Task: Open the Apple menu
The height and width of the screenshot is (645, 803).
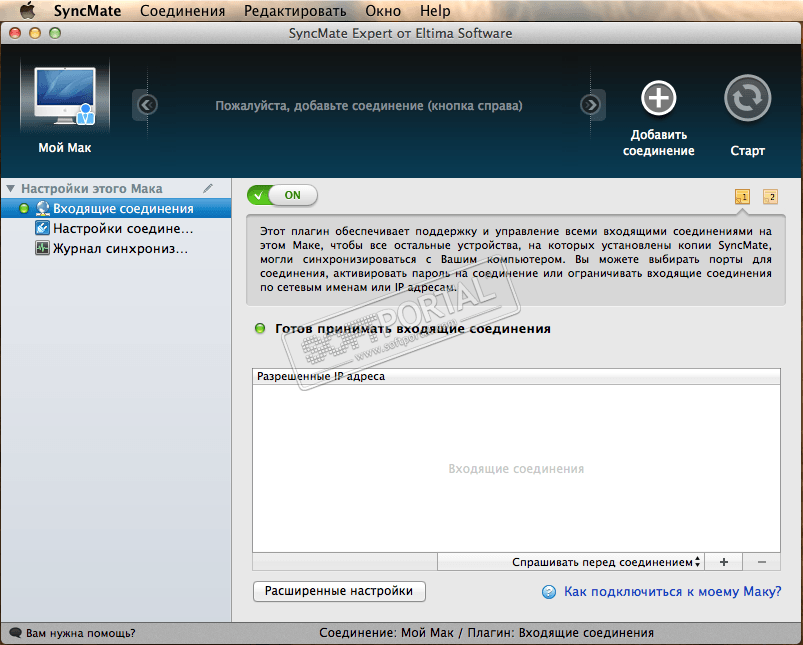Action: tap(28, 10)
